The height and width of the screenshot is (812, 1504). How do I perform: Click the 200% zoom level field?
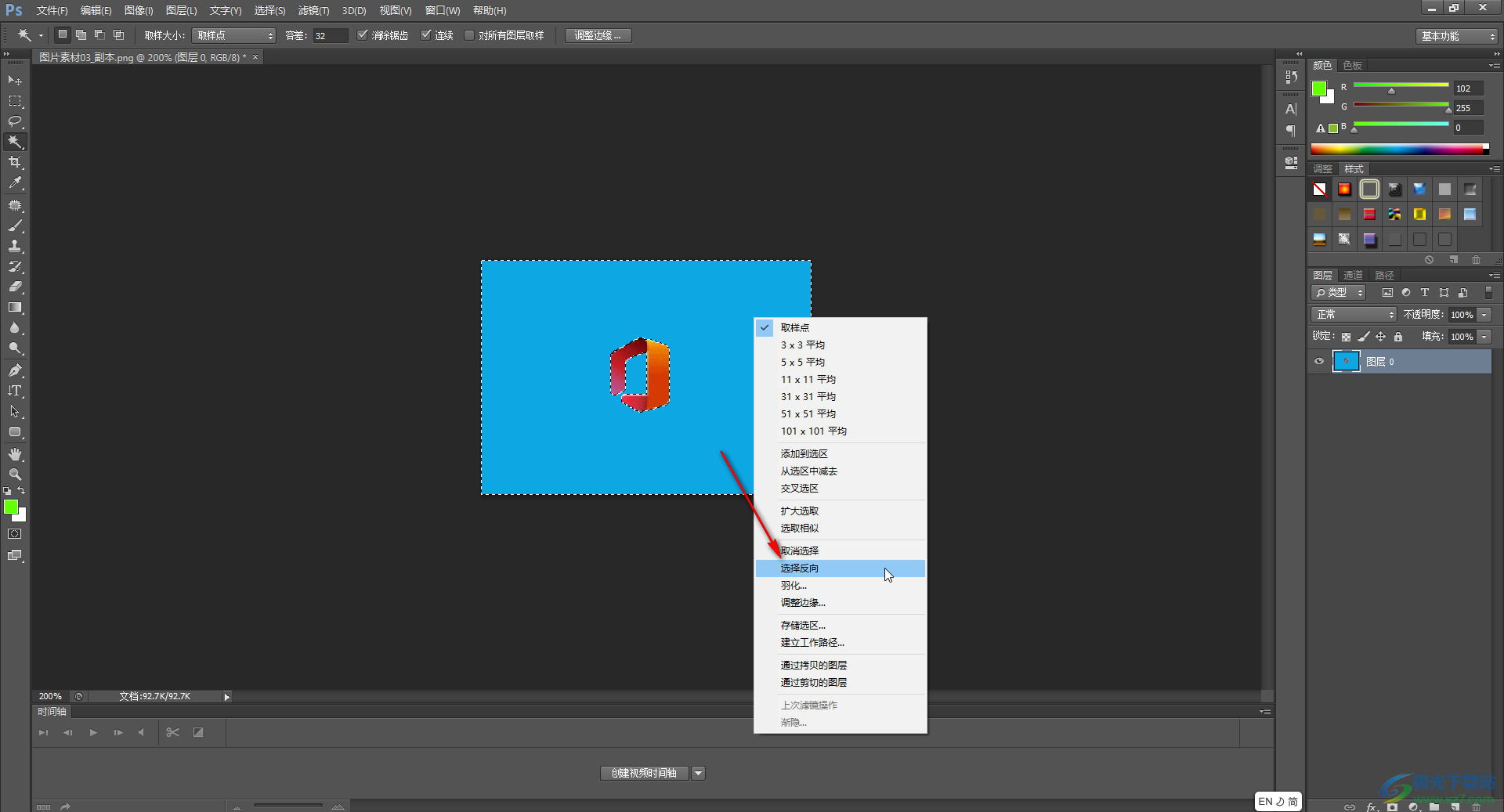(50, 697)
